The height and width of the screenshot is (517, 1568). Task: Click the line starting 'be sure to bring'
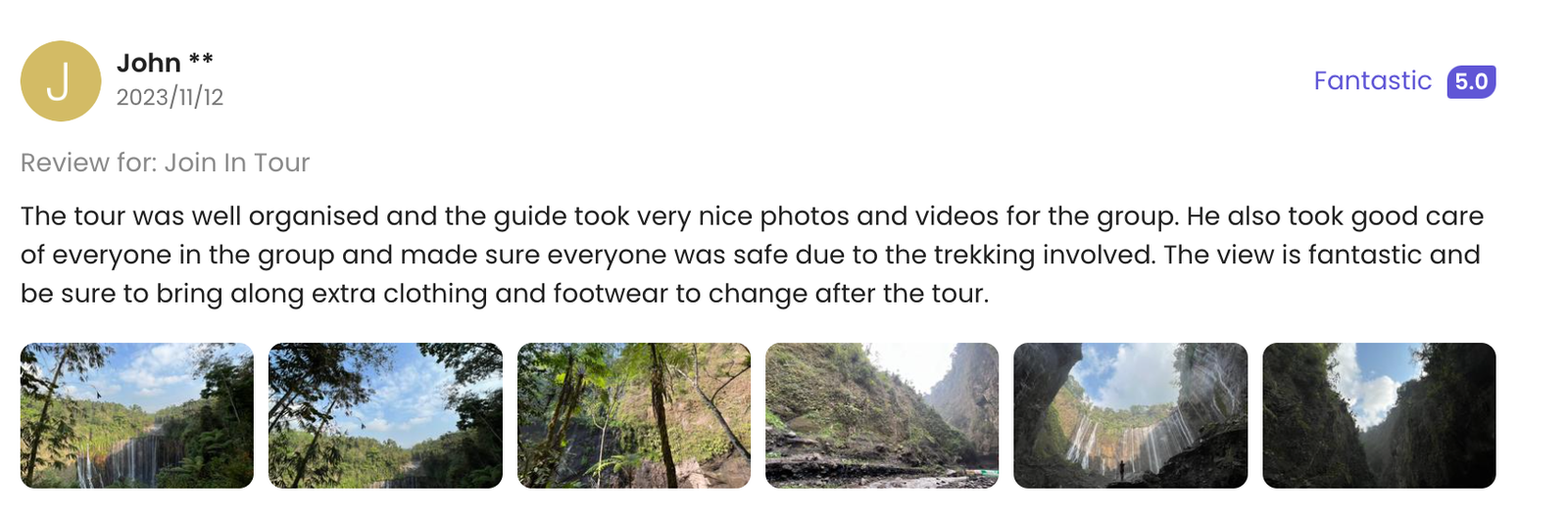505,294
